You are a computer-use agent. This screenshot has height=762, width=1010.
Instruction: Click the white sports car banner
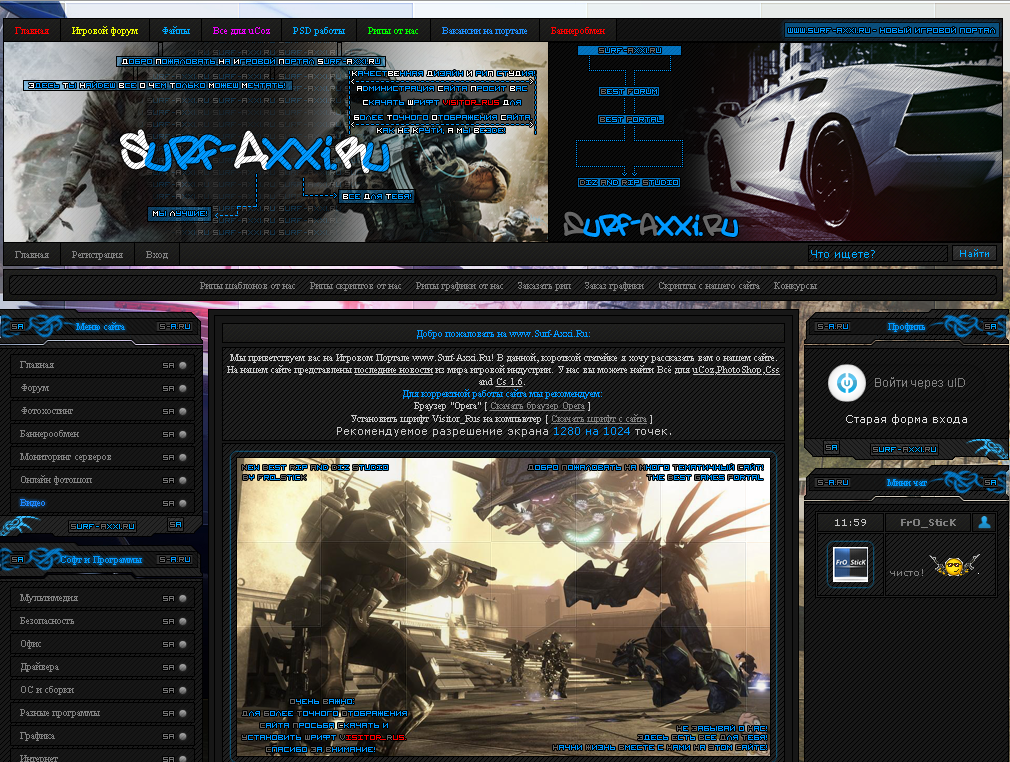776,142
